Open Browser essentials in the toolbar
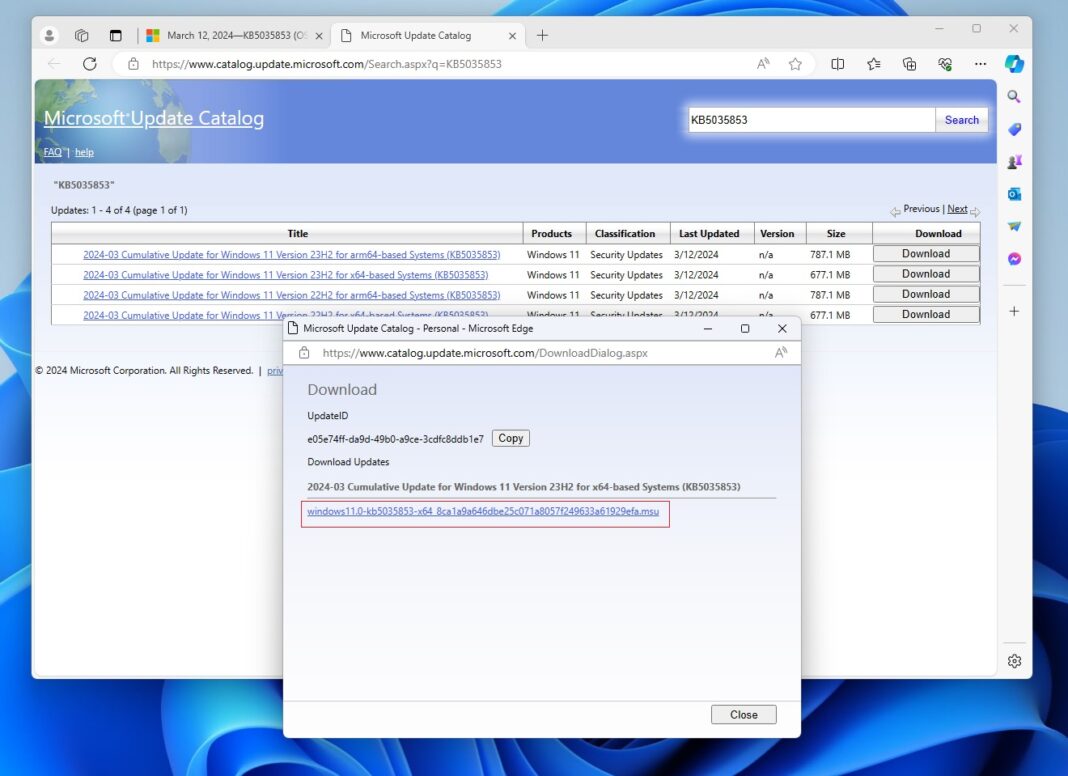 pos(944,63)
